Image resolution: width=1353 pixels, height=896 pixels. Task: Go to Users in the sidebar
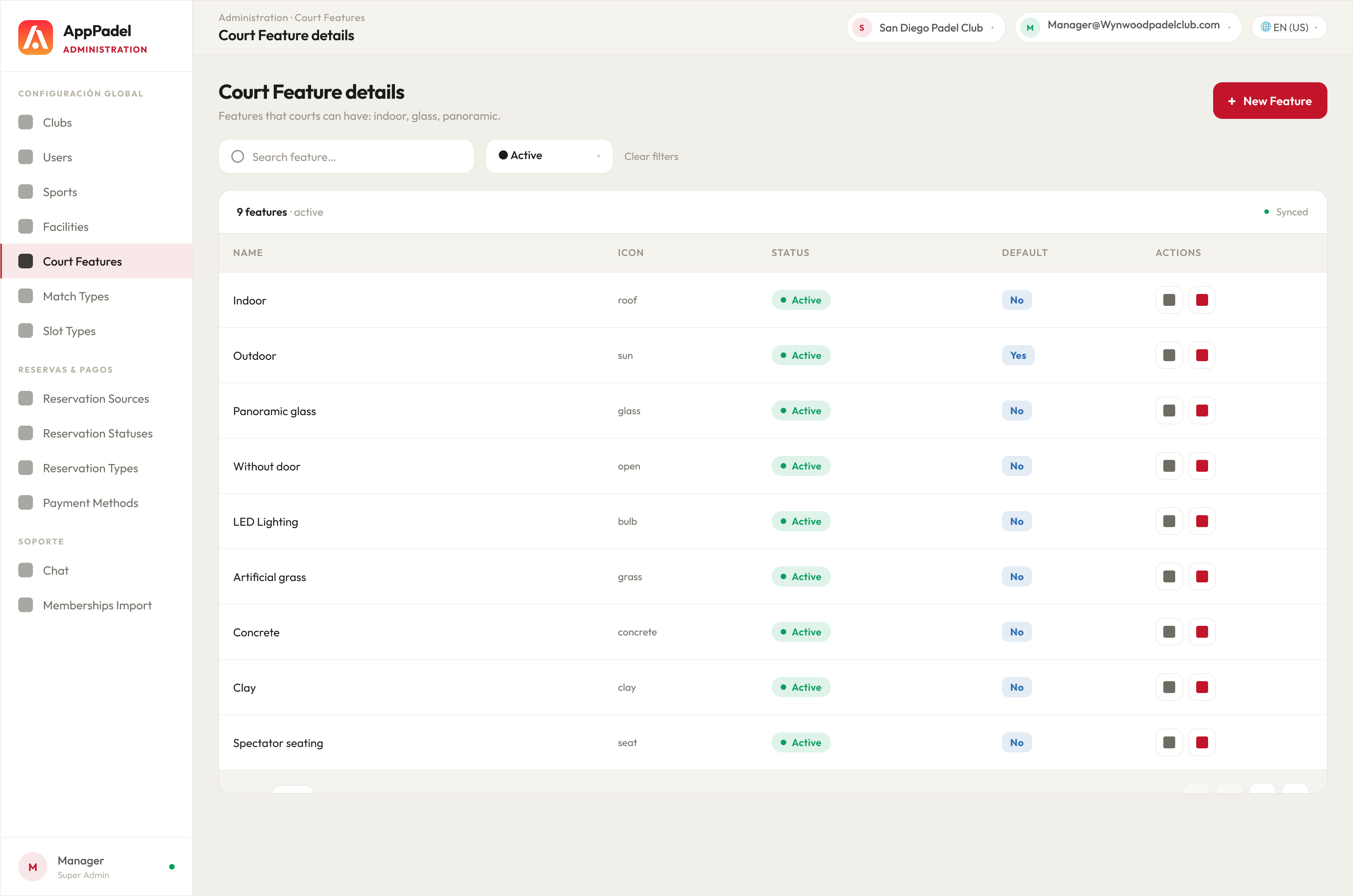(96, 157)
